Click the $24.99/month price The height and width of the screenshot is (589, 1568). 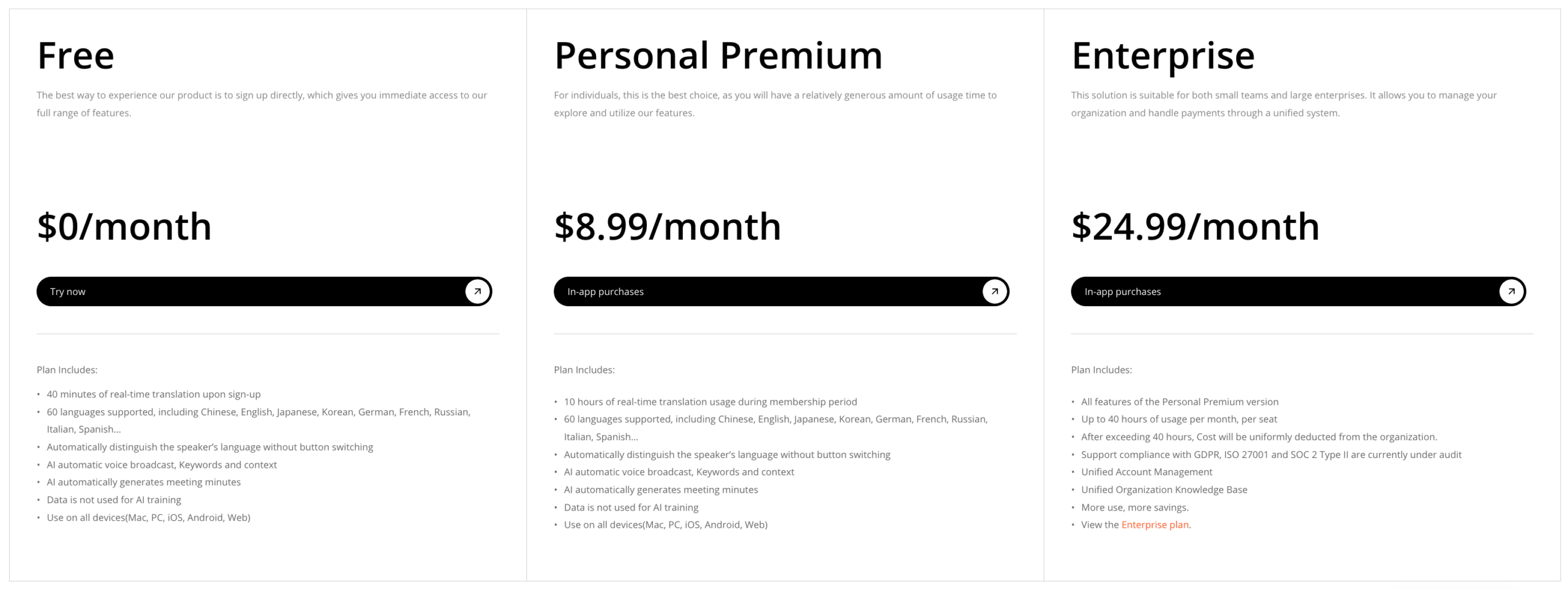click(1195, 227)
